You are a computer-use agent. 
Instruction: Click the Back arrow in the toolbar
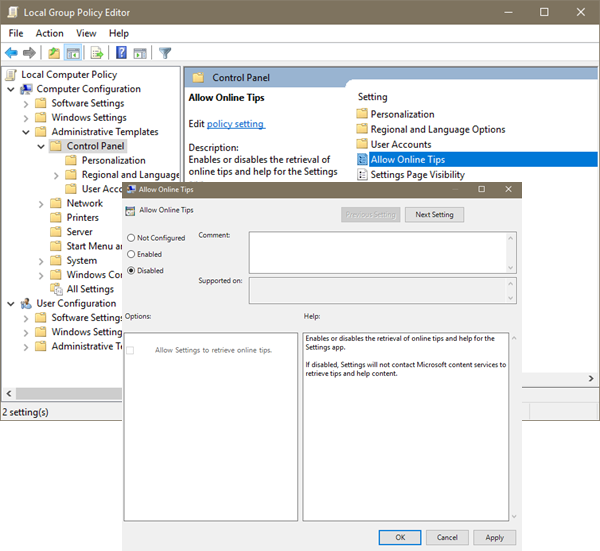pyautogui.click(x=11, y=53)
